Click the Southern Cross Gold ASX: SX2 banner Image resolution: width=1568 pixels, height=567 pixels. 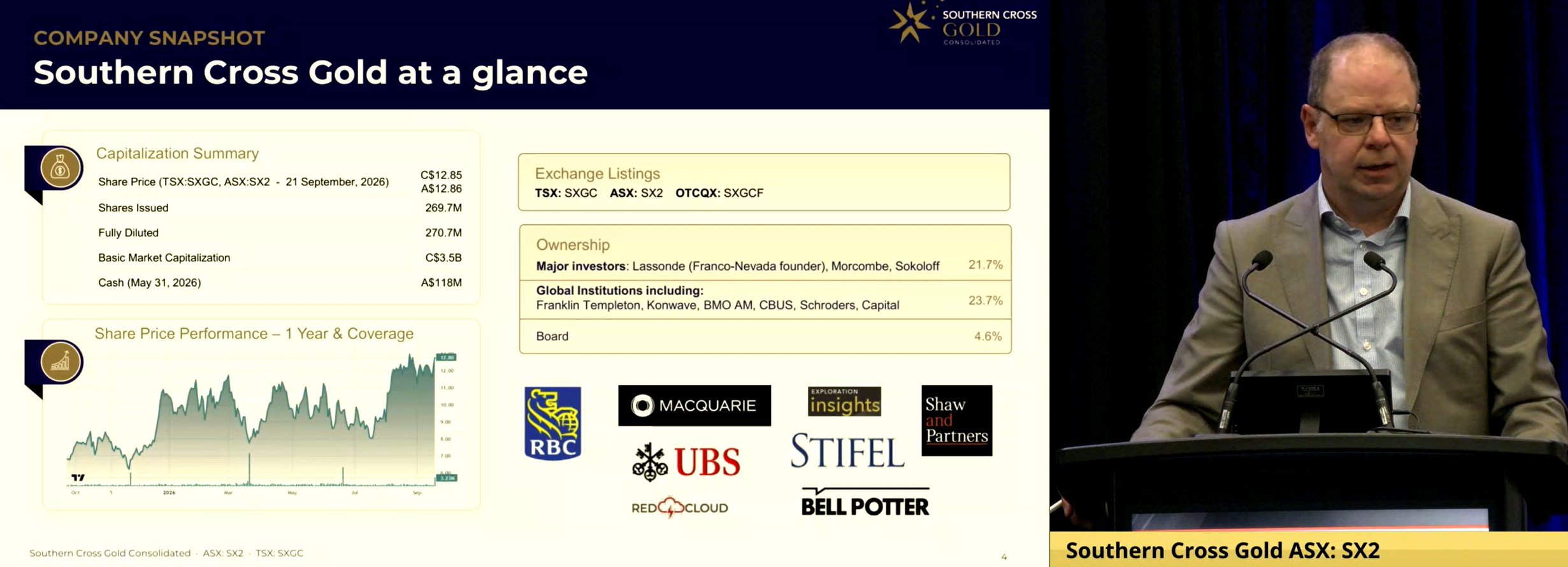pyautogui.click(x=1309, y=550)
